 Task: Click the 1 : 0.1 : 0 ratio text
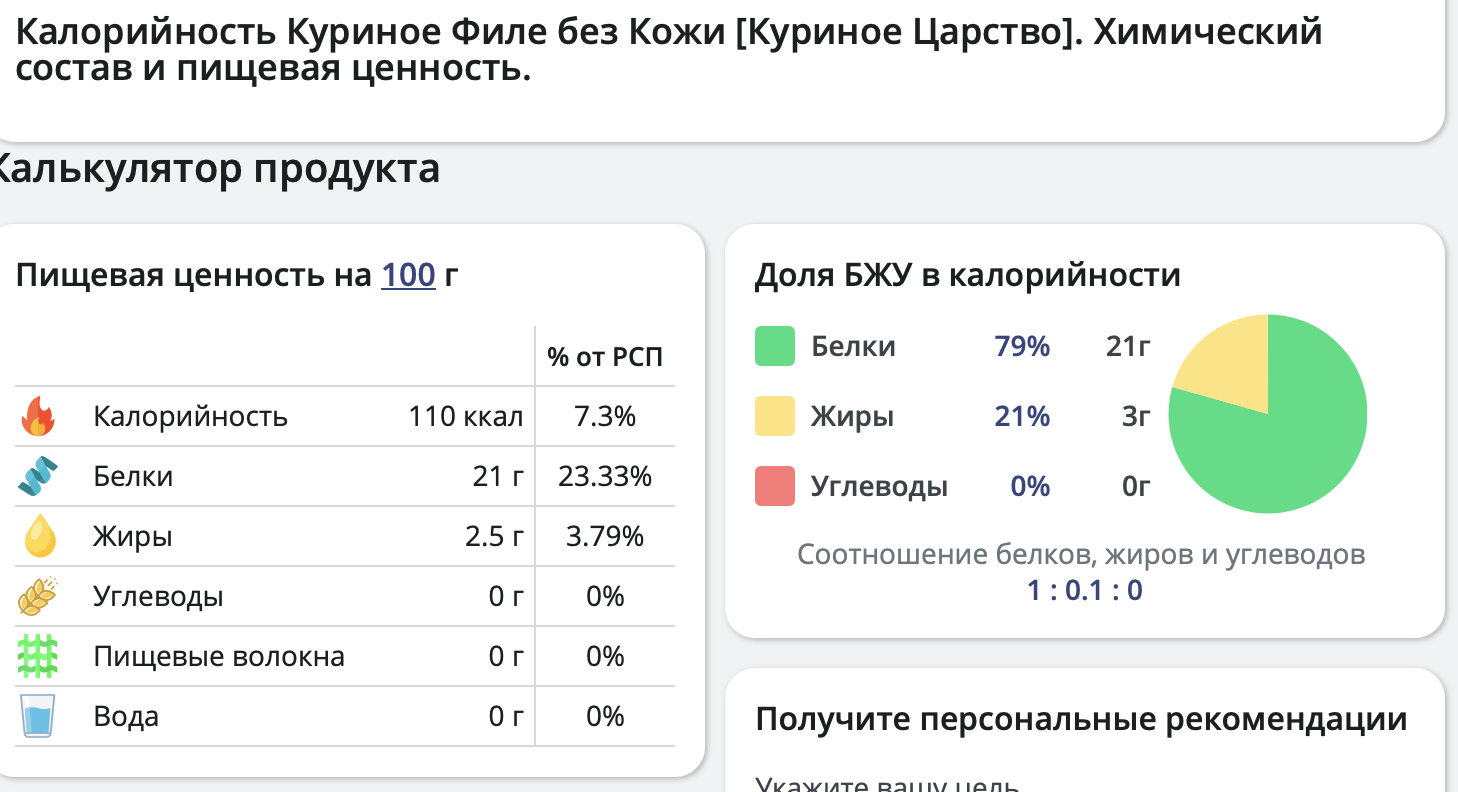[1084, 590]
